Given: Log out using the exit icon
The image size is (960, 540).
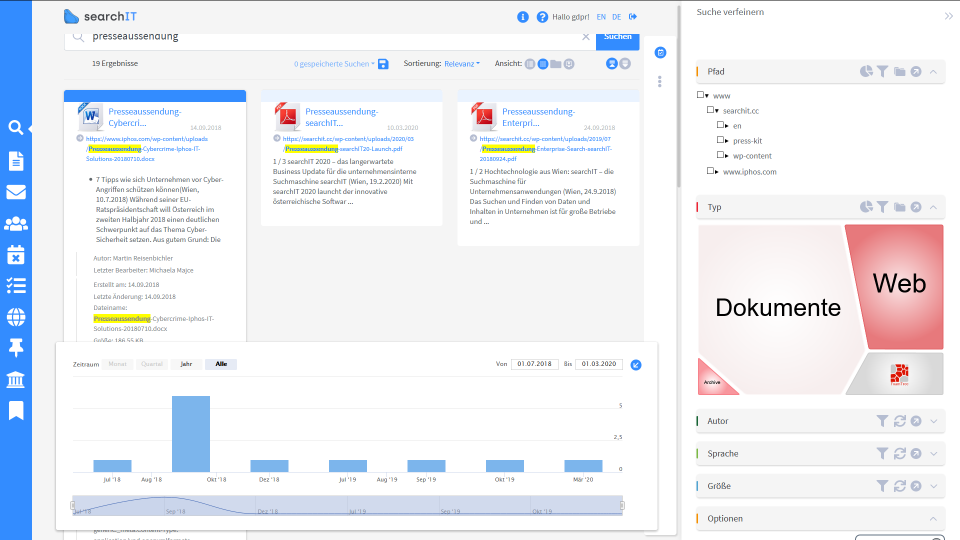Looking at the screenshot, I should [633, 17].
